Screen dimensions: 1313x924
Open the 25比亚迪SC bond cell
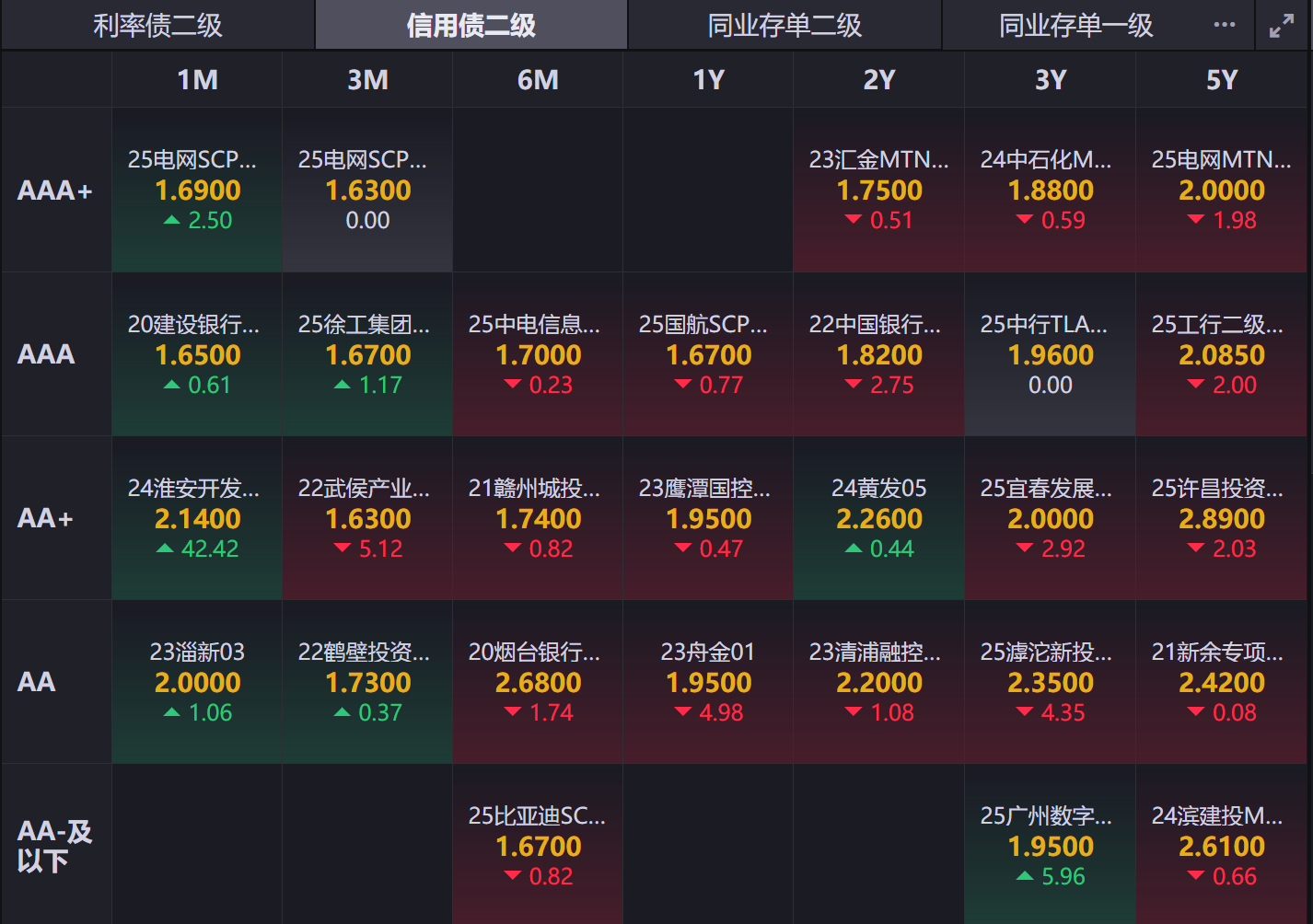[538, 846]
